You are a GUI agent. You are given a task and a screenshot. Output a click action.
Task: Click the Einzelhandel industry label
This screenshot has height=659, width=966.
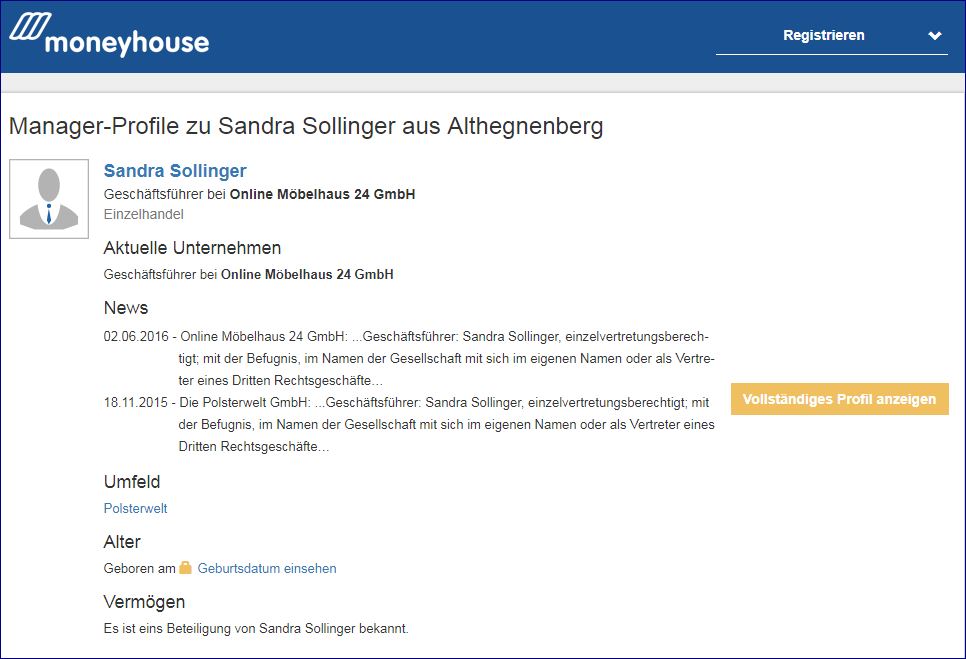143,214
